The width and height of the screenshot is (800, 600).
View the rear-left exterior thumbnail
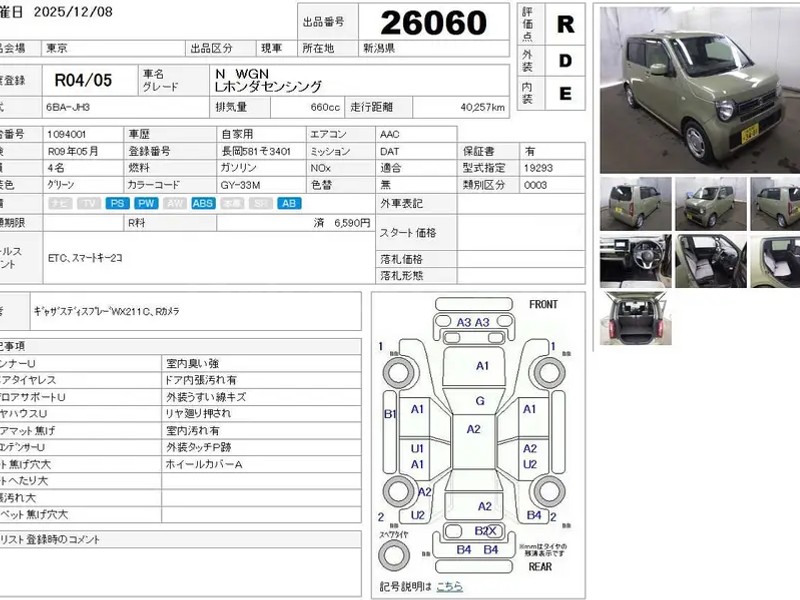tap(635, 204)
